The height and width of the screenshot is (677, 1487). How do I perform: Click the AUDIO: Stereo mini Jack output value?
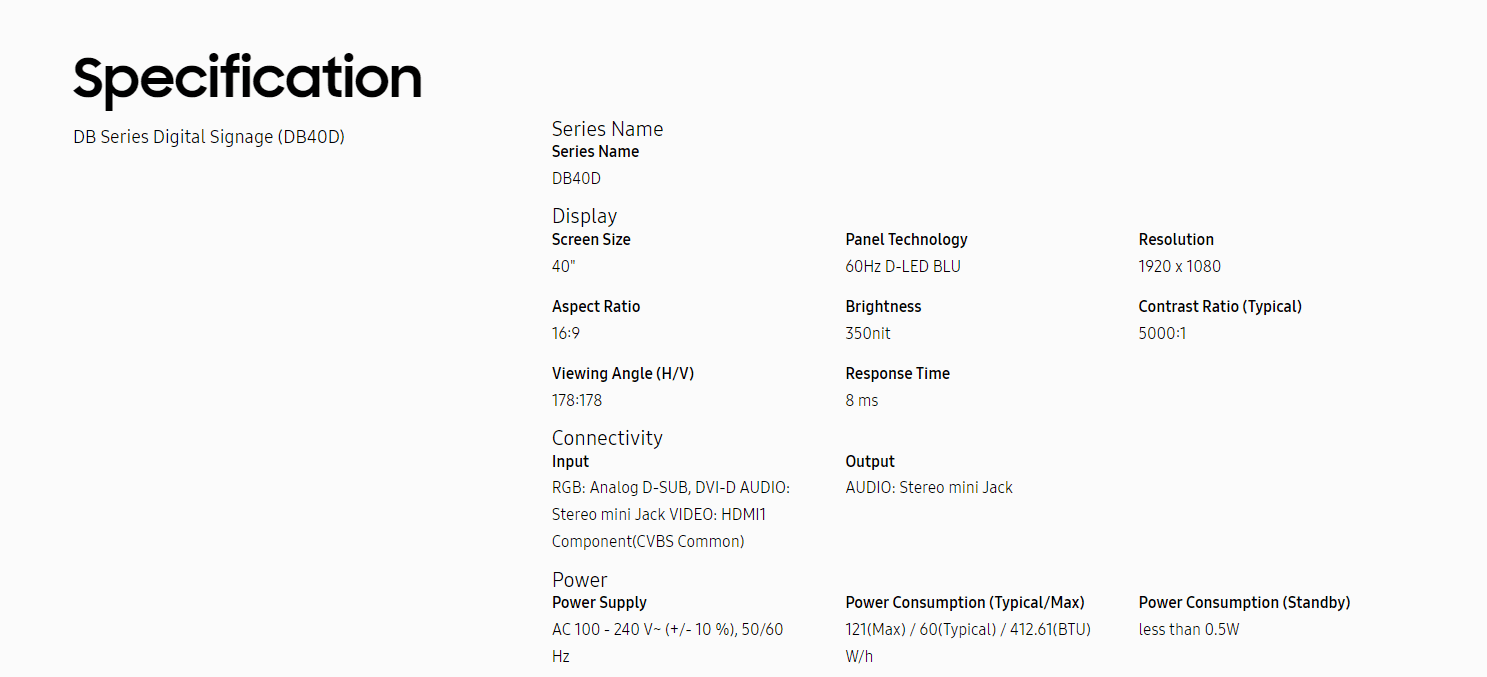pos(929,488)
